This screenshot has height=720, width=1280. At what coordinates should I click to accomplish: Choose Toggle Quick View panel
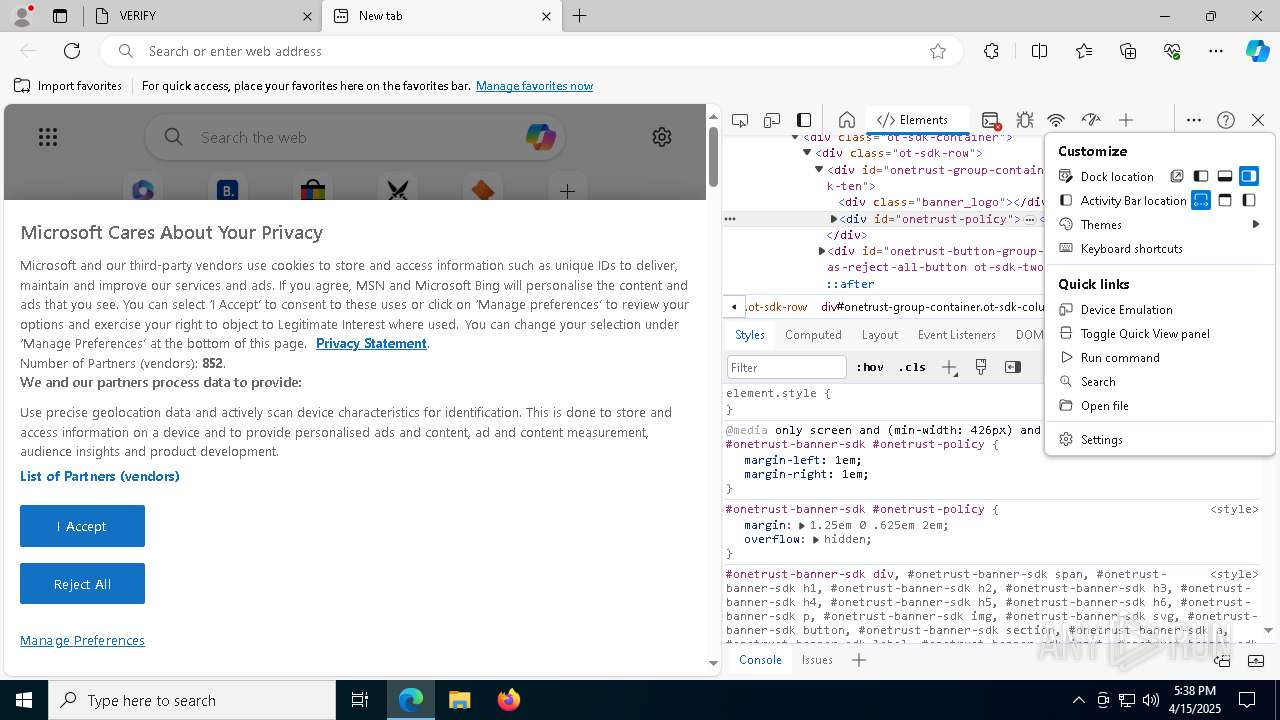click(x=1160, y=333)
